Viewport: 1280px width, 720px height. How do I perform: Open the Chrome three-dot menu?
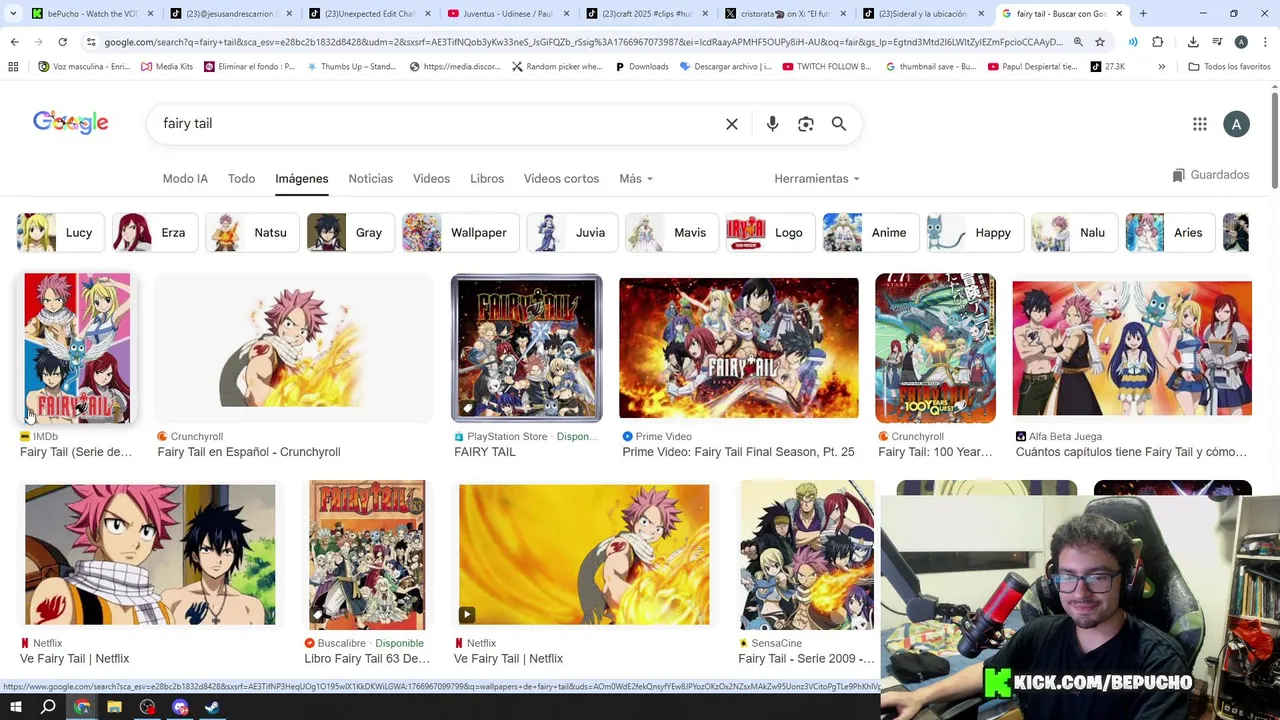(x=1264, y=42)
